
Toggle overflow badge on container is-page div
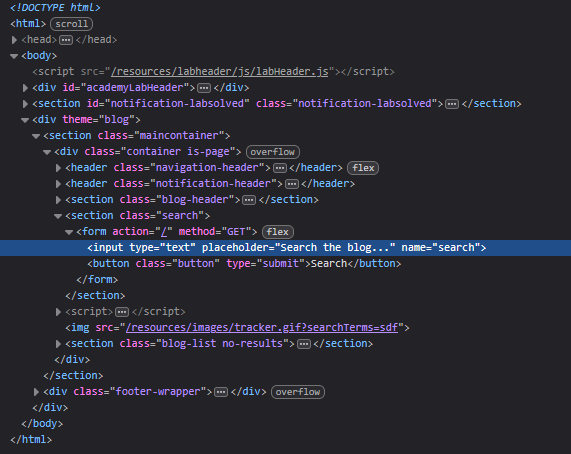click(x=273, y=152)
